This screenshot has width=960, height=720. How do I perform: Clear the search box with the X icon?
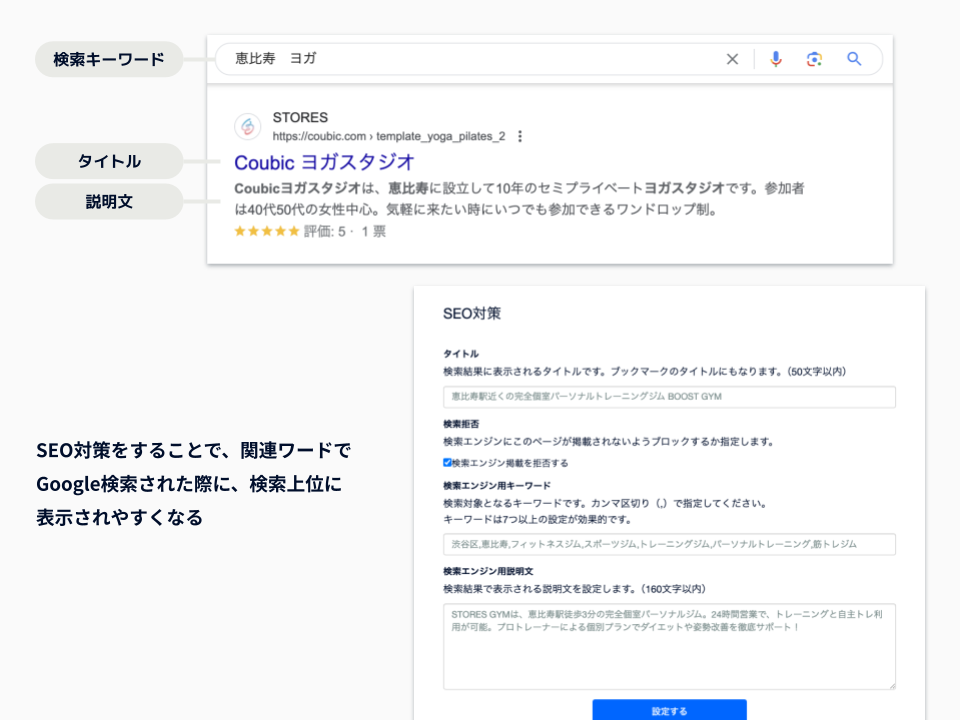tap(732, 59)
